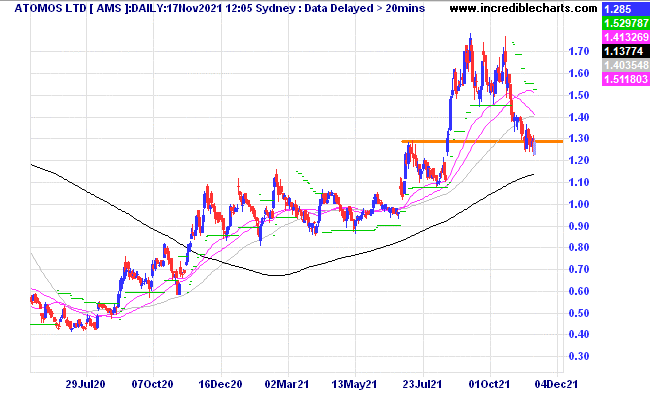Click the green 1.529787 indicator value box

626,23
